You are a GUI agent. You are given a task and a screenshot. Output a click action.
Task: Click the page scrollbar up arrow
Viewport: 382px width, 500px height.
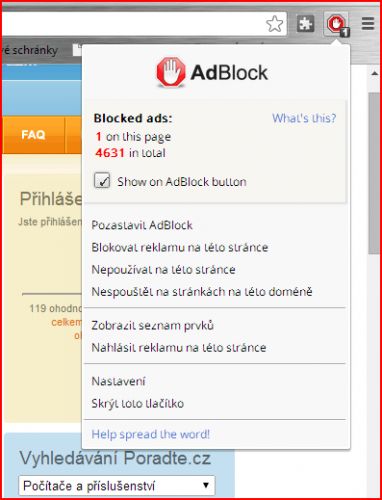(x=374, y=74)
